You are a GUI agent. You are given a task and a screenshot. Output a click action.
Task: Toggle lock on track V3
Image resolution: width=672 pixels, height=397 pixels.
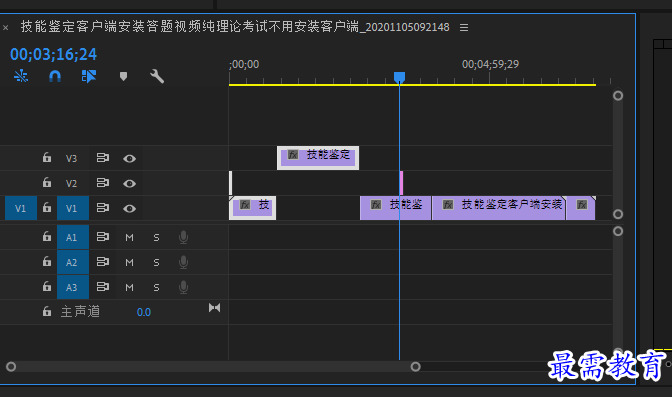pos(47,158)
